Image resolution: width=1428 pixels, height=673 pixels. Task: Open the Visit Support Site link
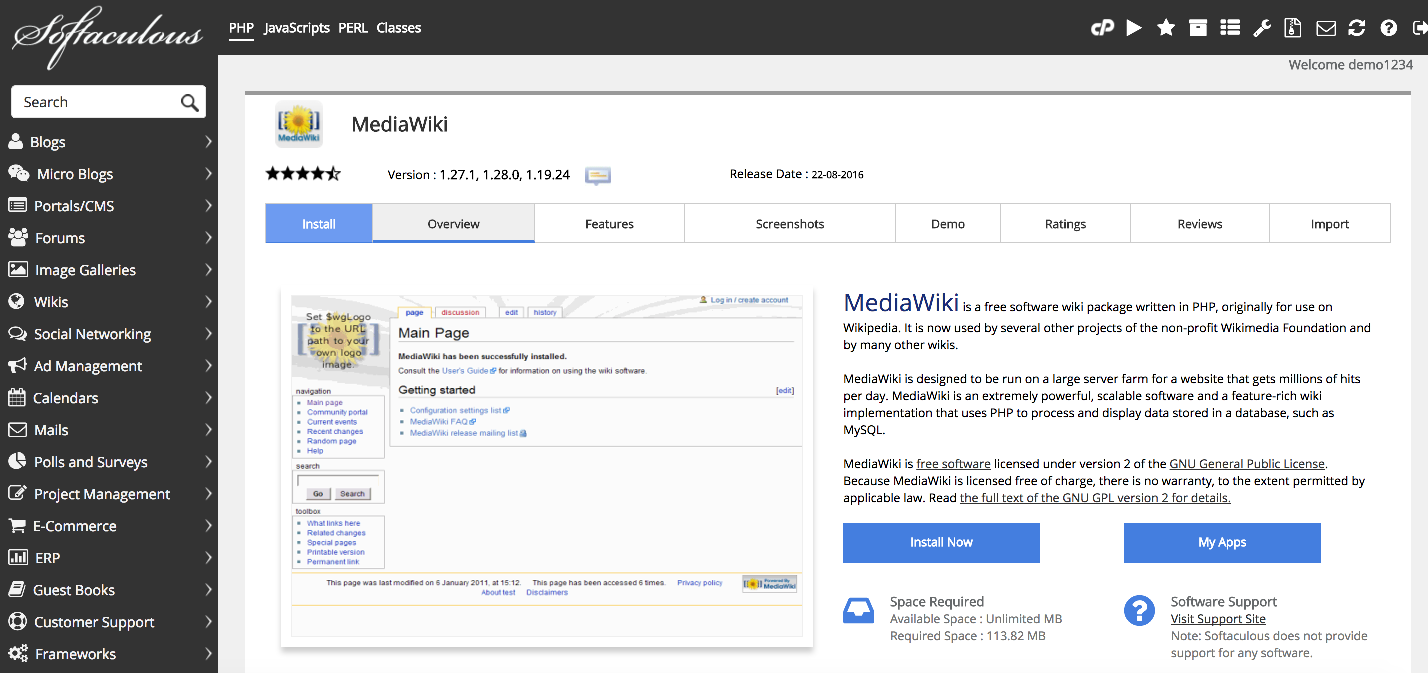click(1218, 619)
